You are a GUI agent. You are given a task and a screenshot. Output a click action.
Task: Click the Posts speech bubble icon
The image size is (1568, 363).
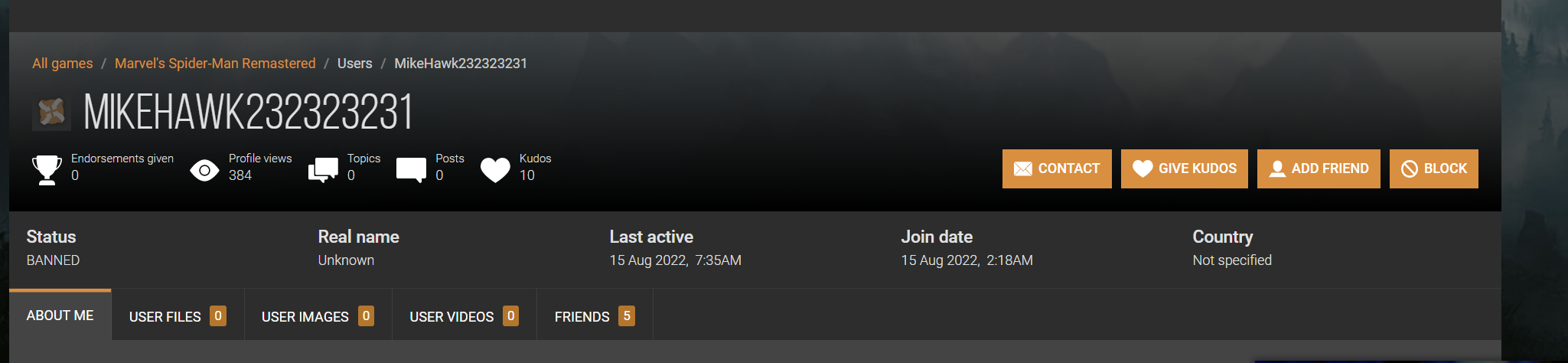pyautogui.click(x=411, y=170)
